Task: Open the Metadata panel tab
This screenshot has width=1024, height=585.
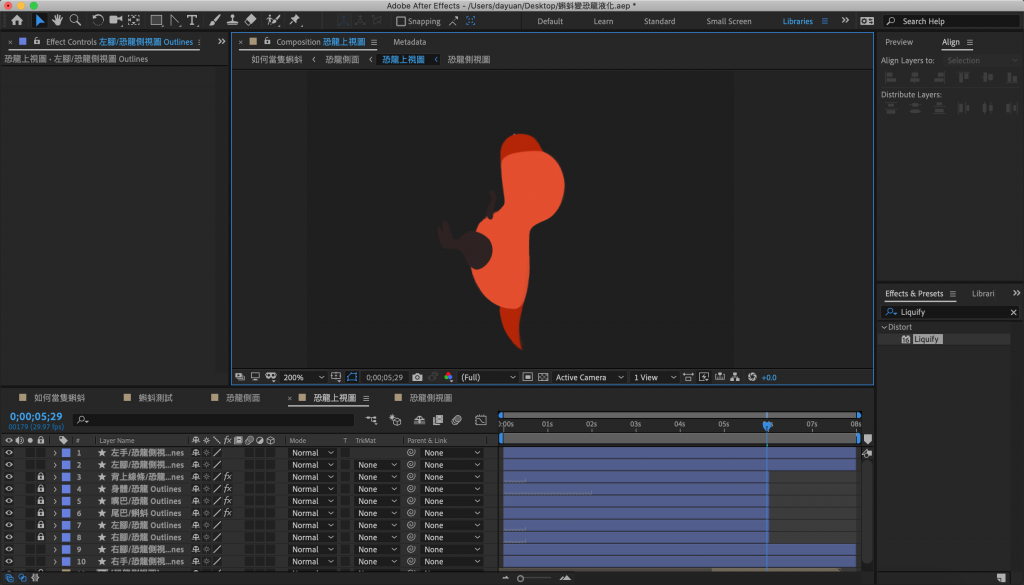Action: pos(409,42)
